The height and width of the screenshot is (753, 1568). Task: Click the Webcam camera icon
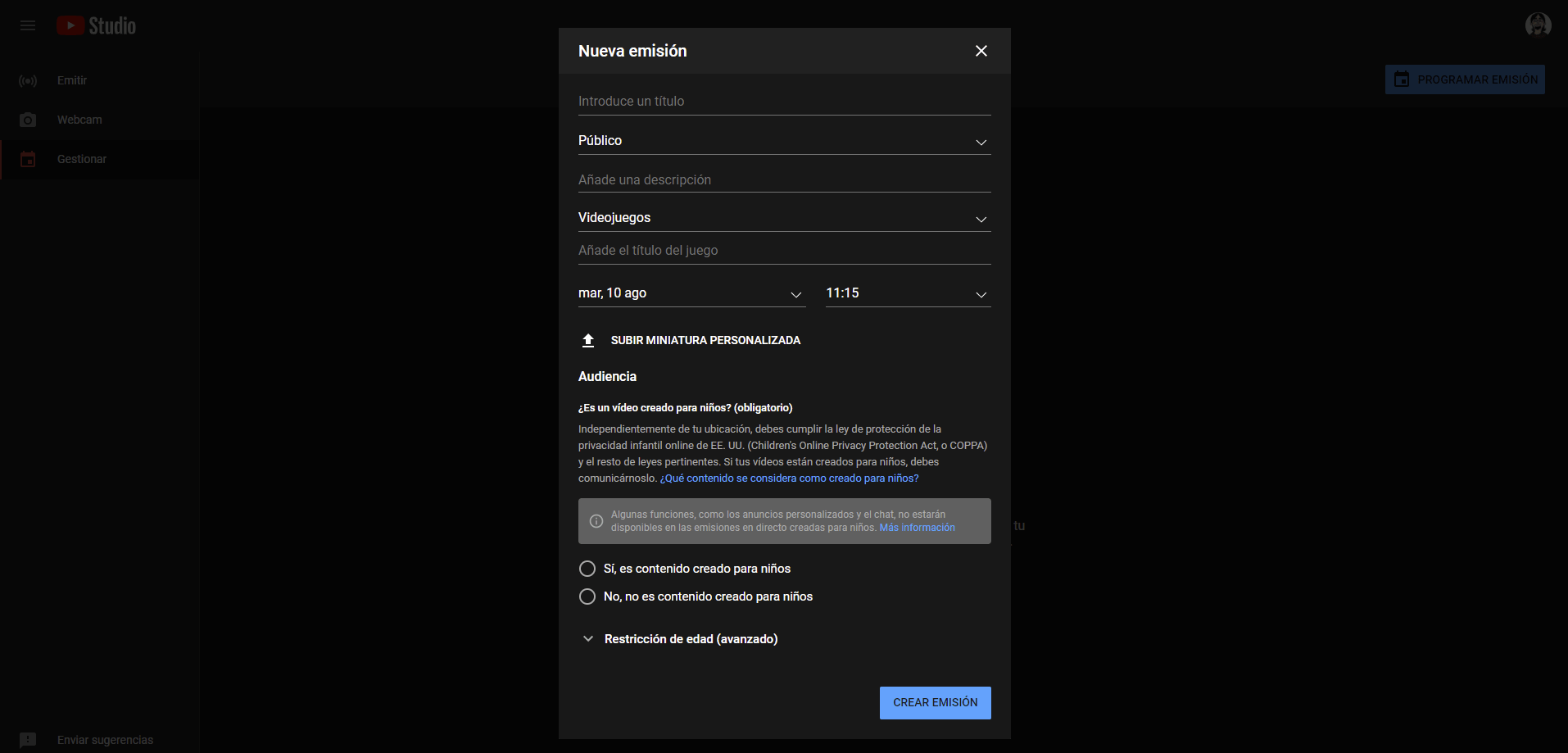pyautogui.click(x=28, y=120)
